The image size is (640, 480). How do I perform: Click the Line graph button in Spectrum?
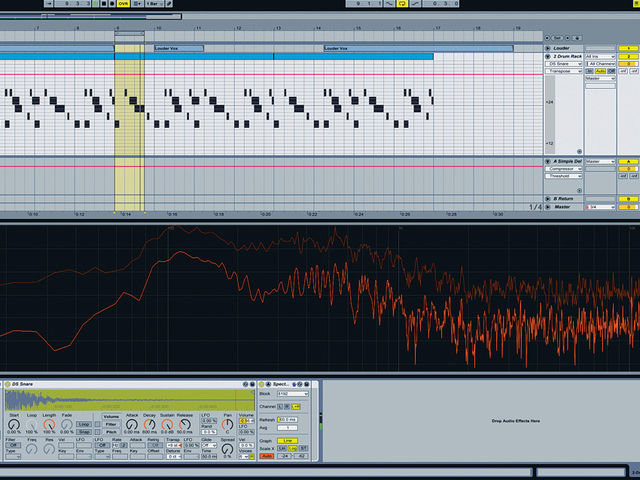click(287, 441)
